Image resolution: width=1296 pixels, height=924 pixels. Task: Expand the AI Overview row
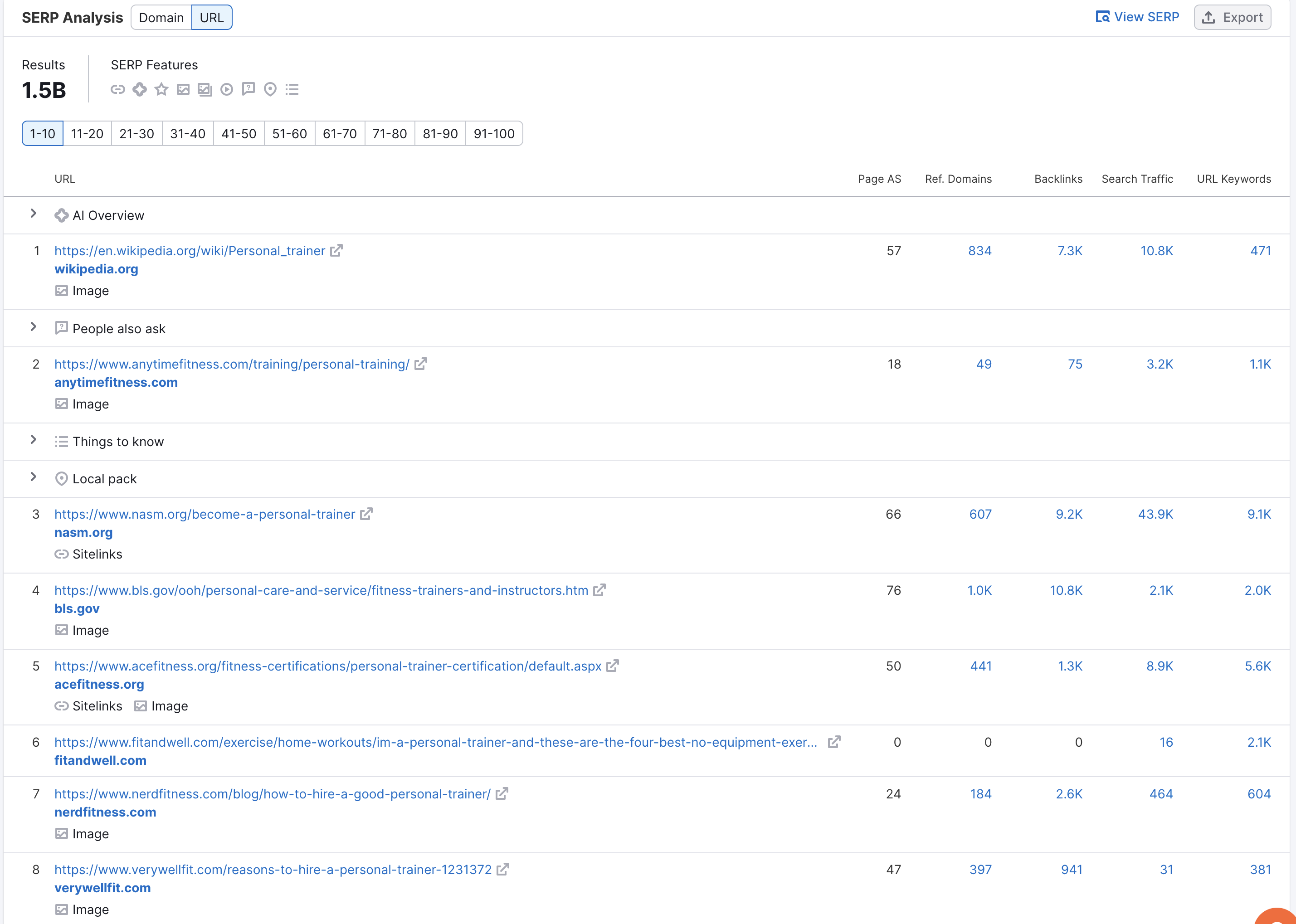point(34,214)
